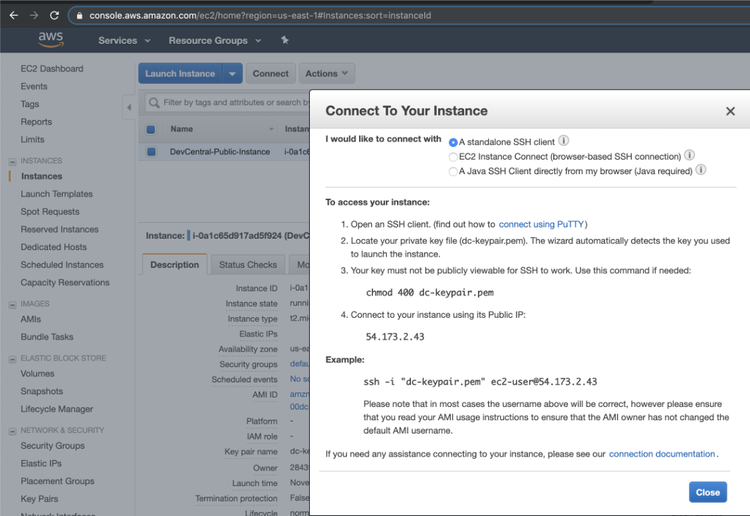
Task: Click info icon beside EC2 Instance Connect
Action: point(689,156)
